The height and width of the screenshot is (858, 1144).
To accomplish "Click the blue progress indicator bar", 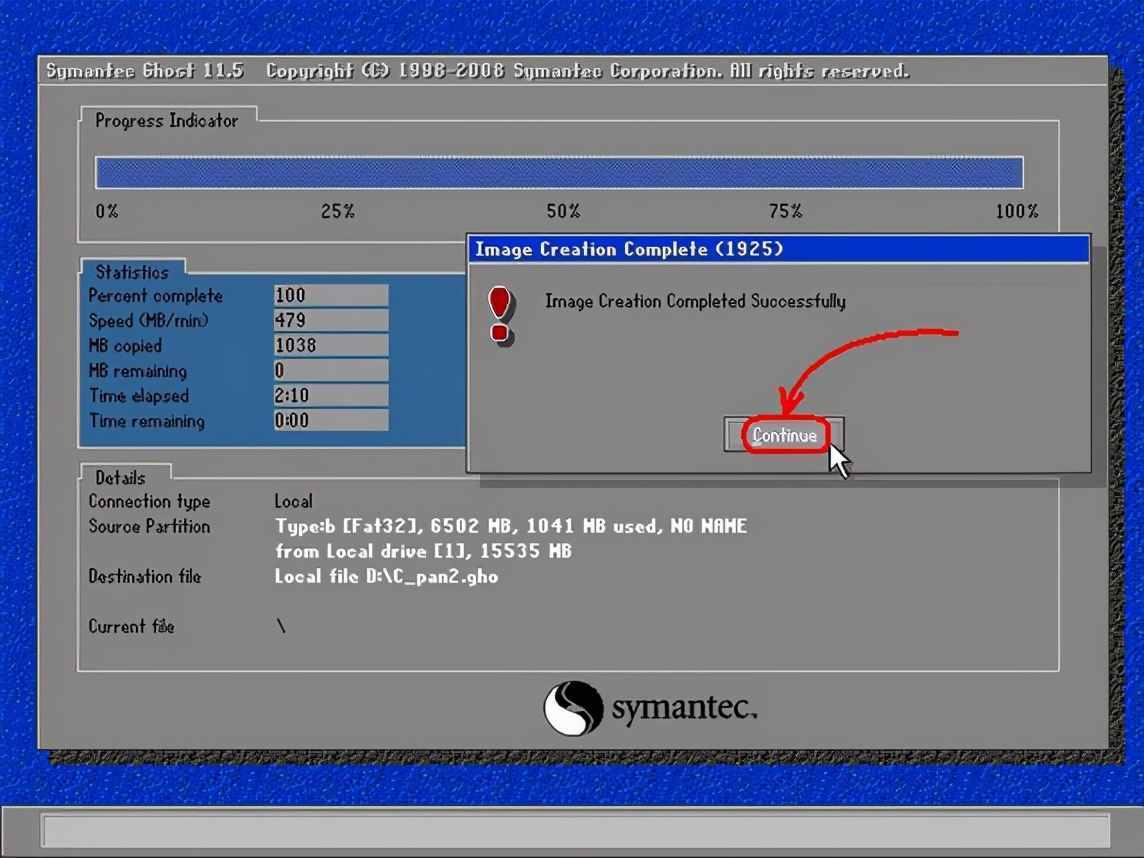I will (559, 173).
